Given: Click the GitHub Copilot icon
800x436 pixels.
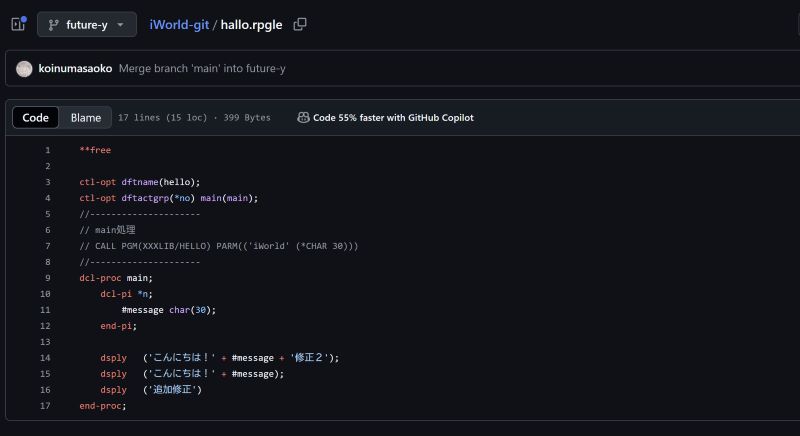Looking at the screenshot, I should [303, 117].
